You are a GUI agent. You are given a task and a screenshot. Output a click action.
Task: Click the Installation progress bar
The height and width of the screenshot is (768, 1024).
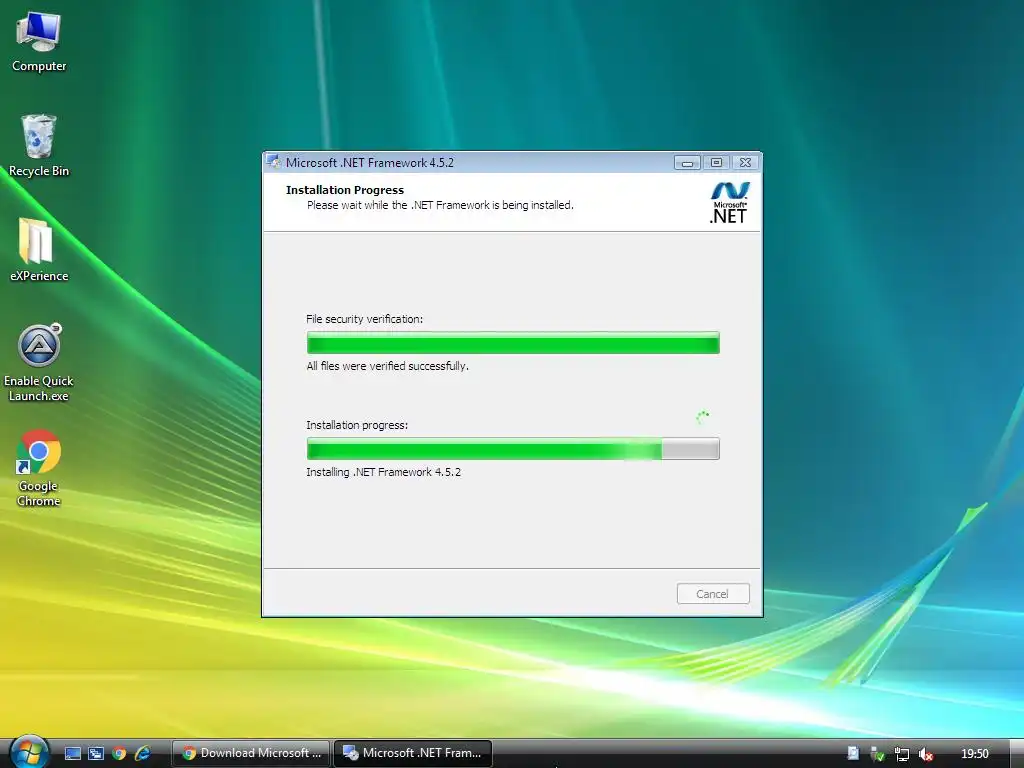coord(513,449)
